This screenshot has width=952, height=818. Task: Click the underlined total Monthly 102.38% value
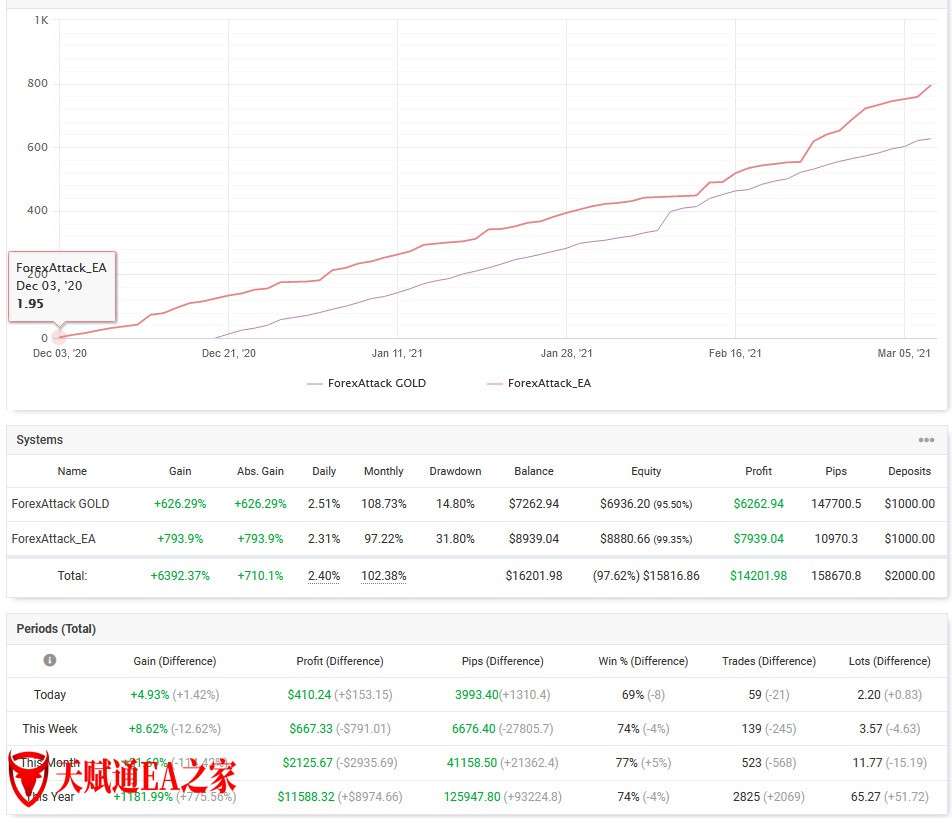(x=383, y=576)
